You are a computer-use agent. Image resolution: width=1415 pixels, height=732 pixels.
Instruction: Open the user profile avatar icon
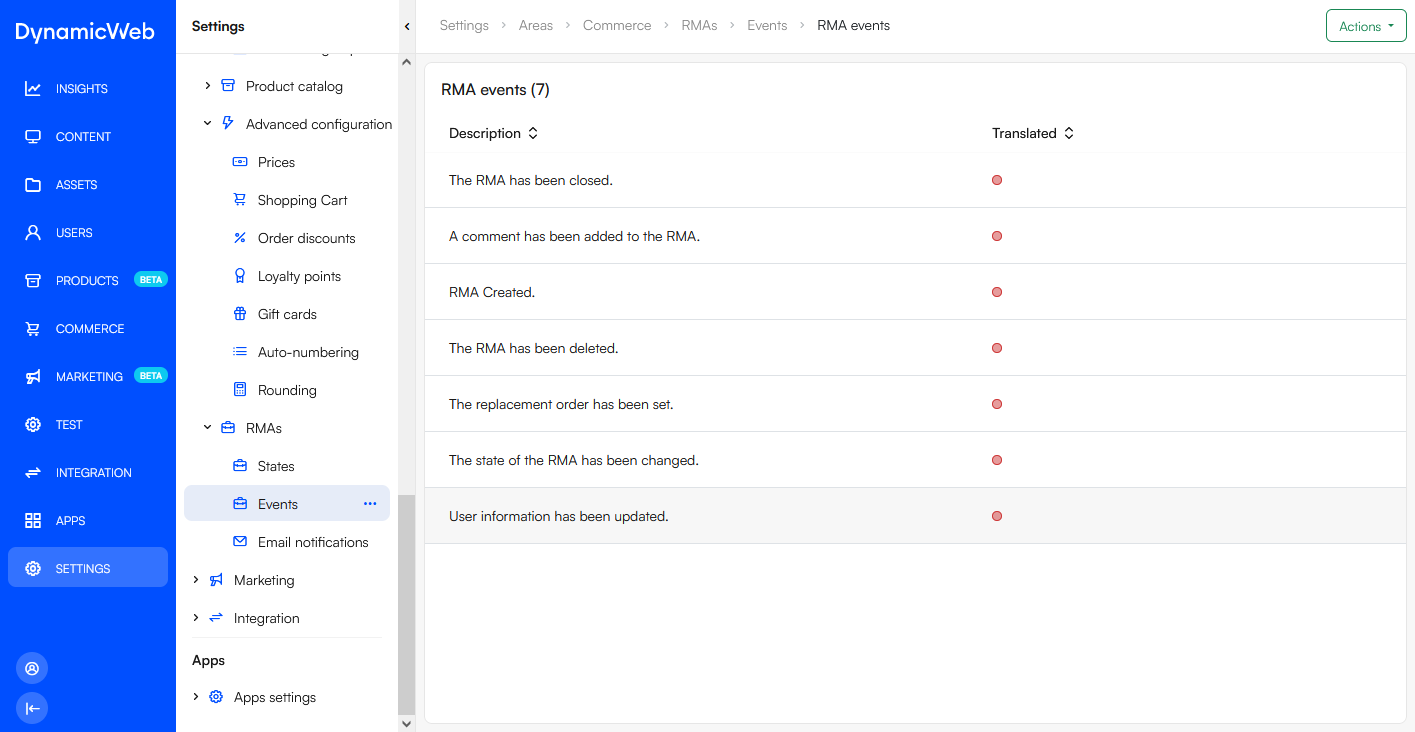[x=32, y=668]
